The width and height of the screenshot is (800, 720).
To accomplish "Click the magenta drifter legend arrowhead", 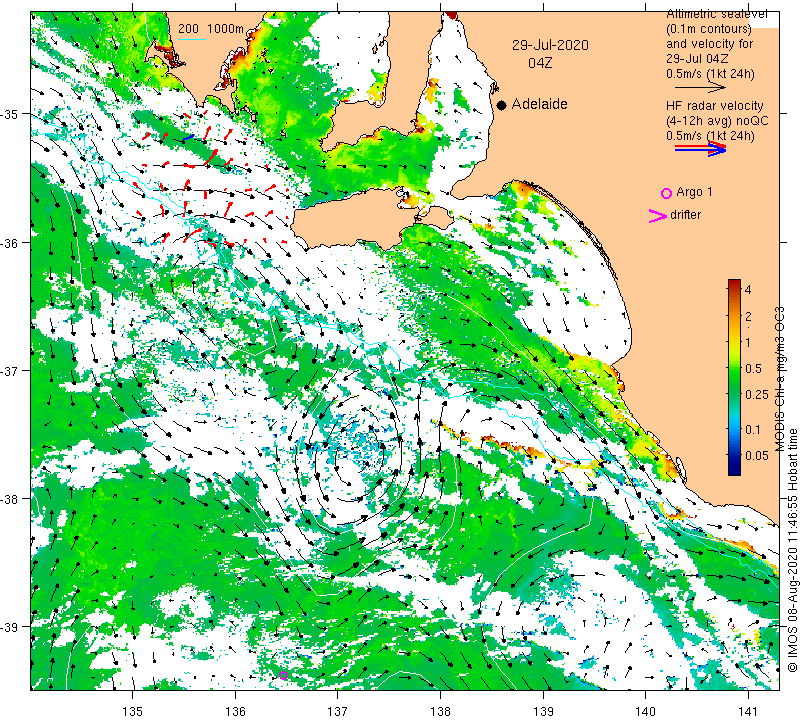I will tap(658, 216).
